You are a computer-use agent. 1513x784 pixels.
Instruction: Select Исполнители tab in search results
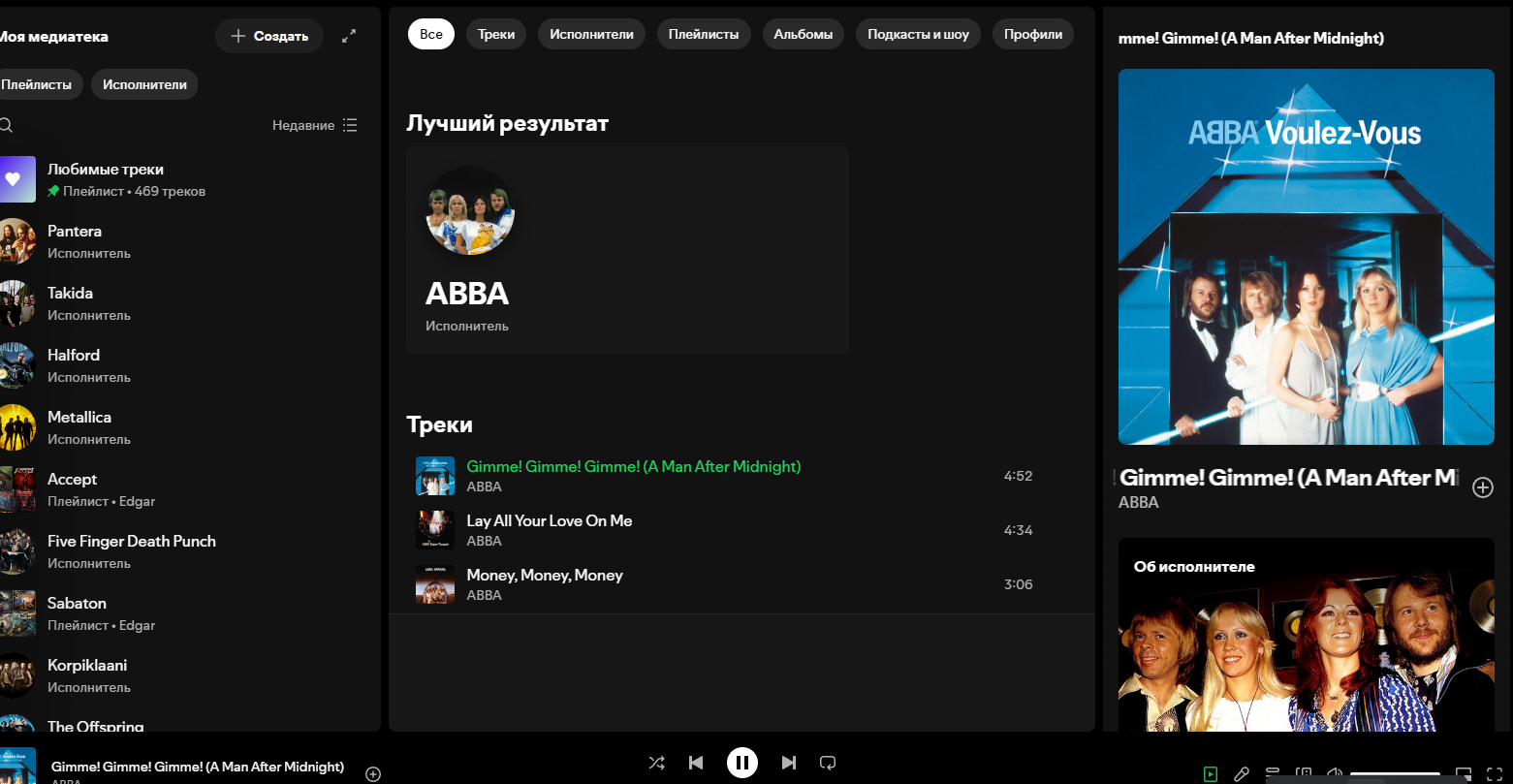pyautogui.click(x=591, y=34)
